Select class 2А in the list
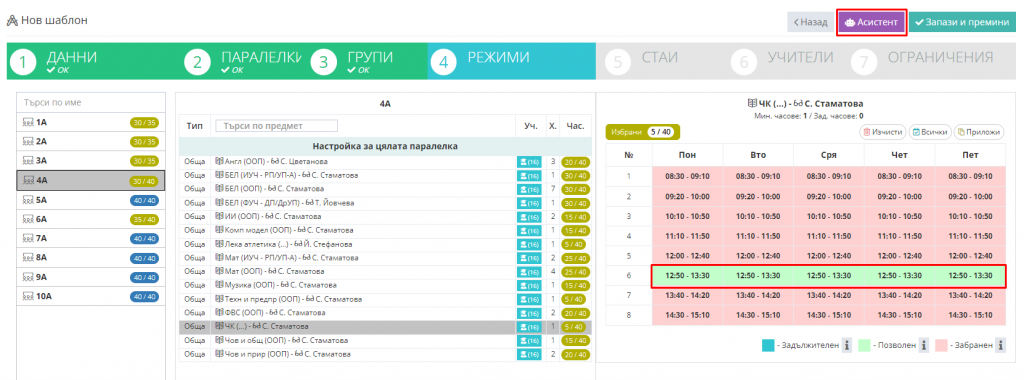This screenshot has width=1024, height=380. tap(91, 141)
